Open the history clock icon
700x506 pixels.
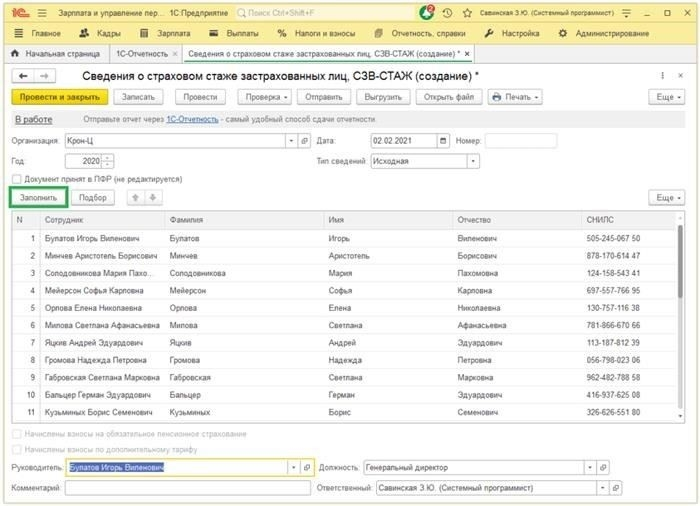pos(447,13)
